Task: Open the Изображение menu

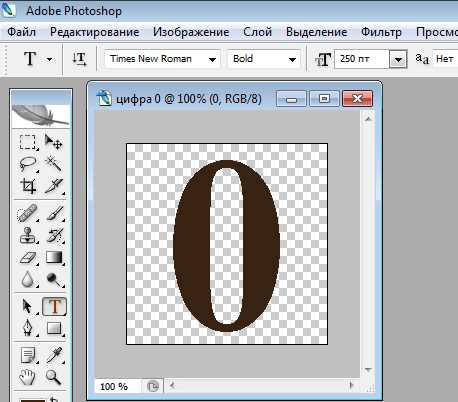Action: click(x=191, y=32)
